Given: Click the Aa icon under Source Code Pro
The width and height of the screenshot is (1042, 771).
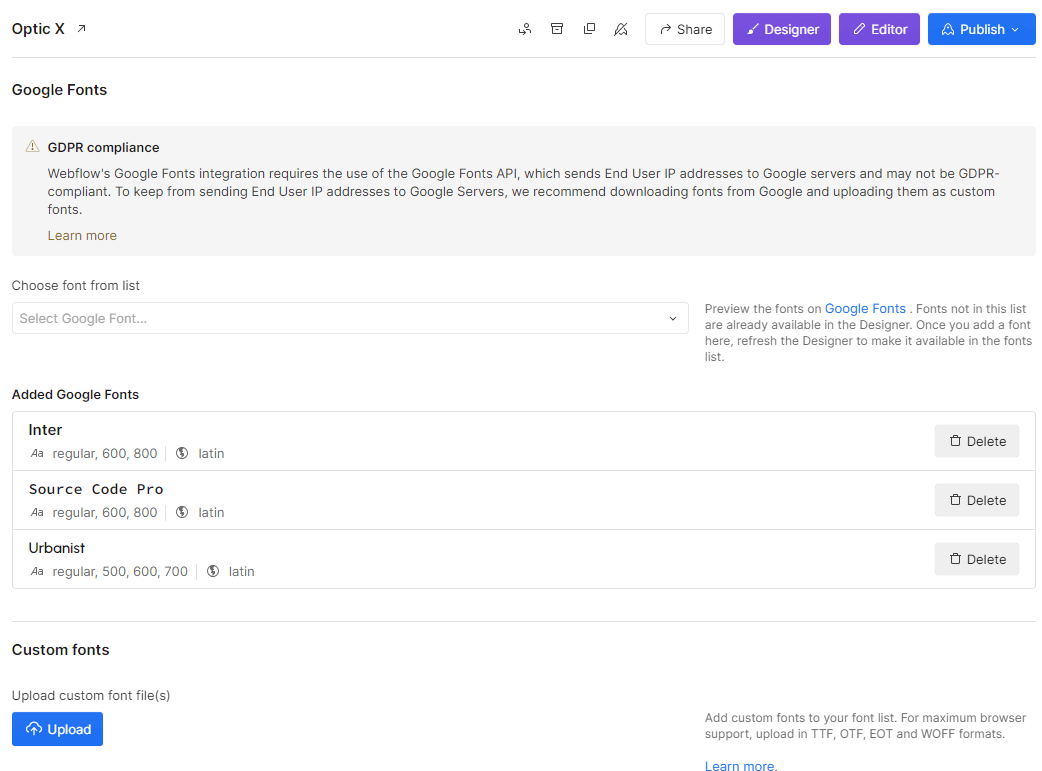Looking at the screenshot, I should (x=37, y=512).
